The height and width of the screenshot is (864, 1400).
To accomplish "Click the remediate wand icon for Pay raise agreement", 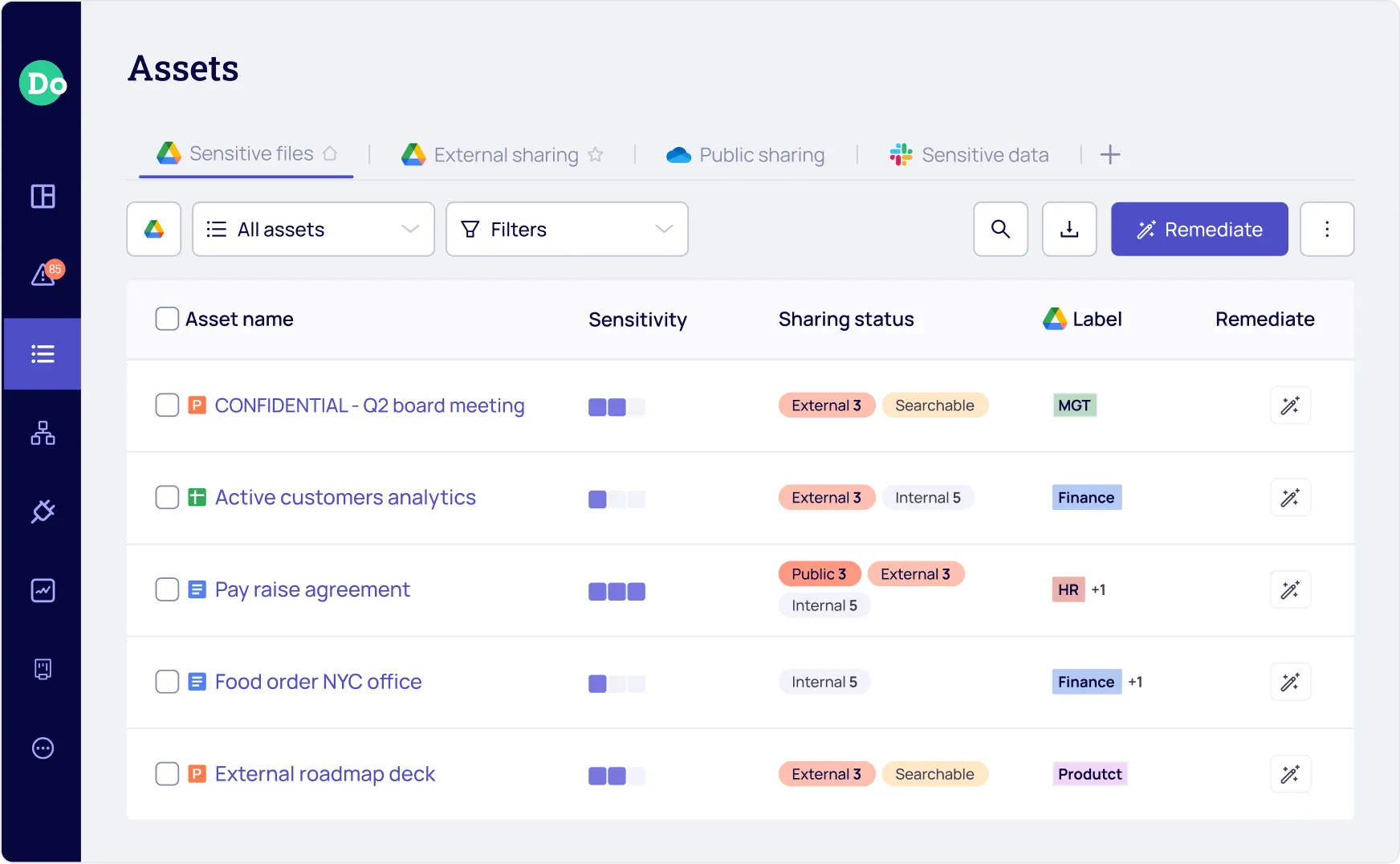I will tap(1291, 589).
